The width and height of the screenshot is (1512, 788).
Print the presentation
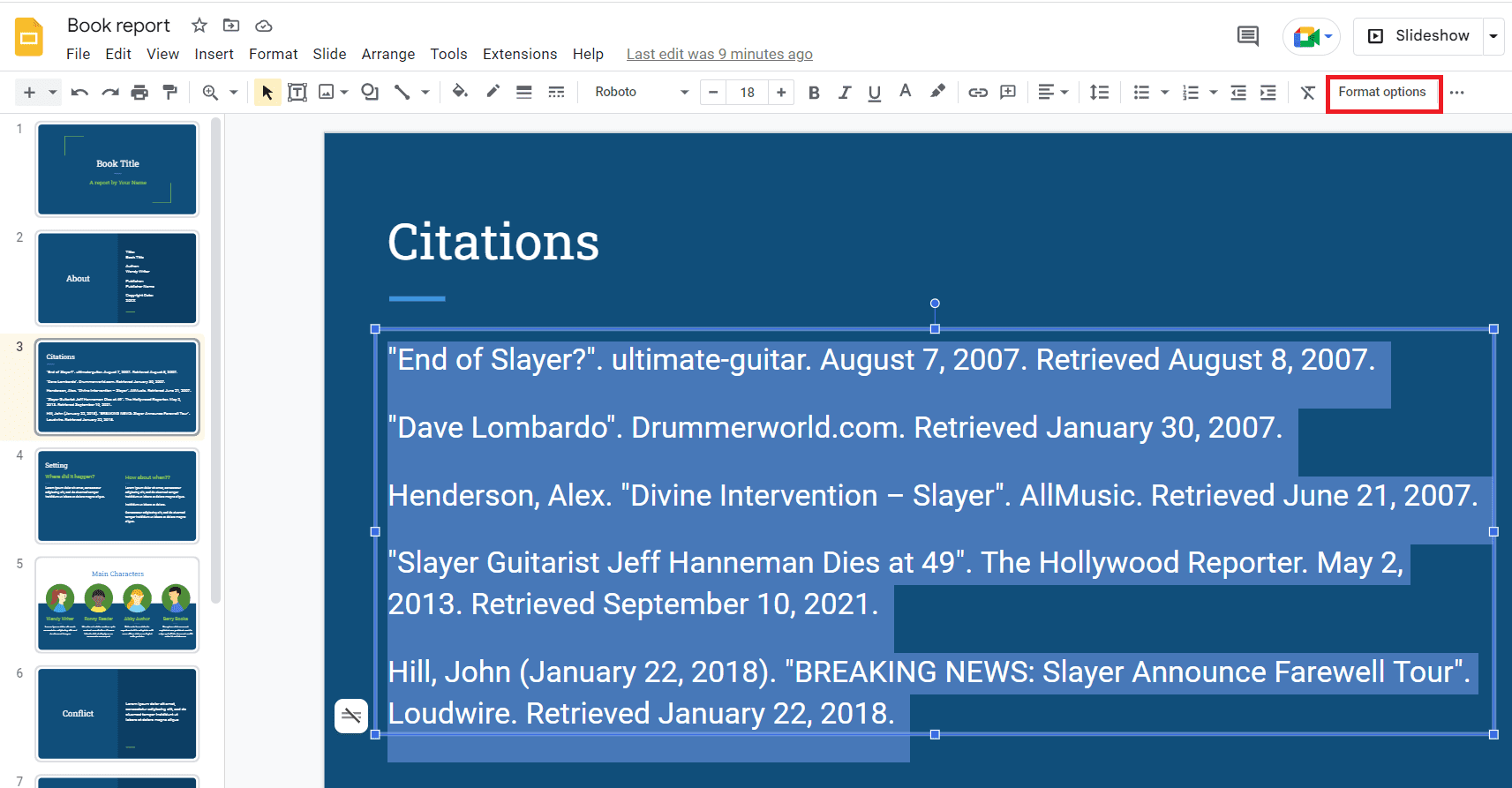point(139,92)
